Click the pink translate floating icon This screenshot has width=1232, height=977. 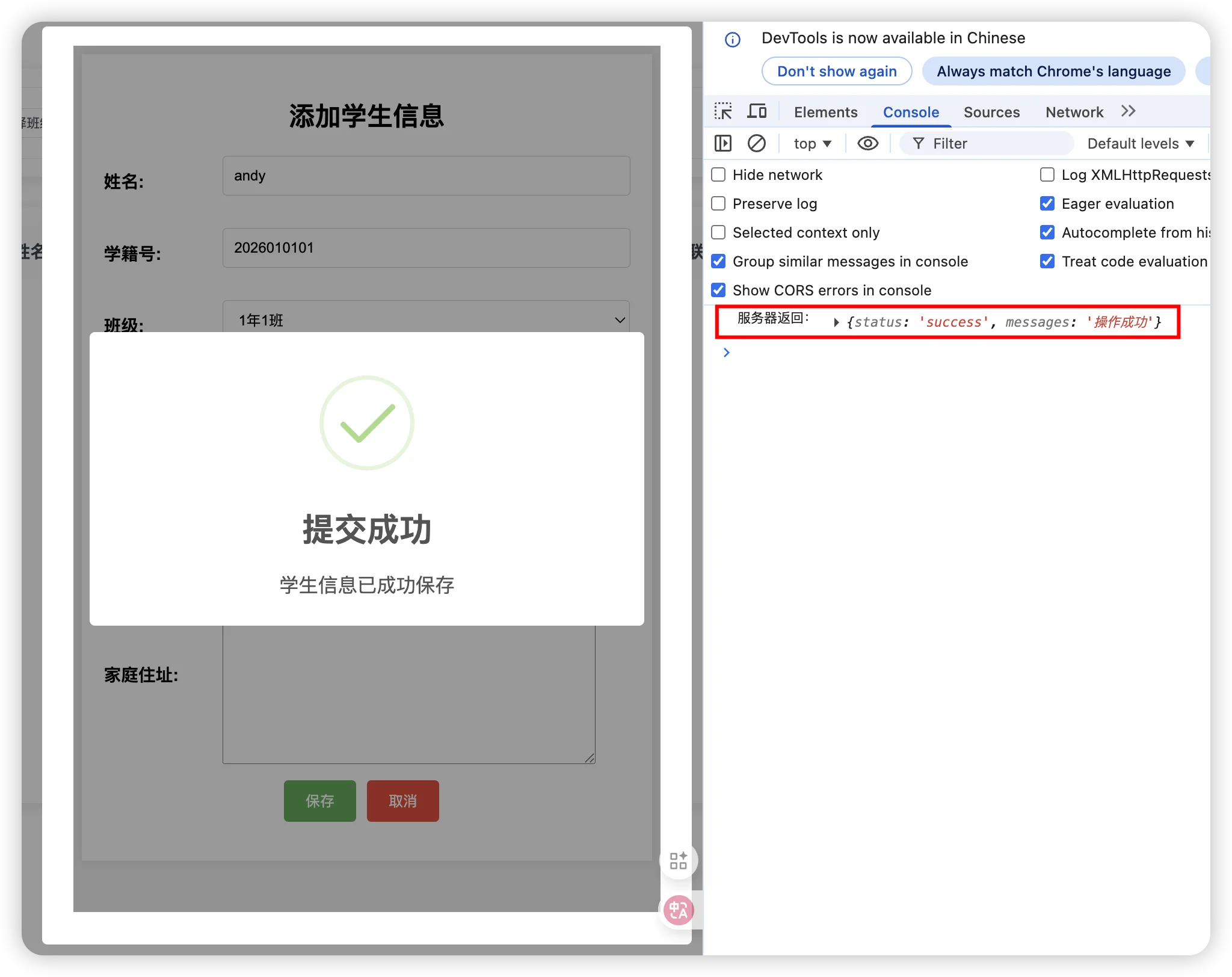(679, 910)
